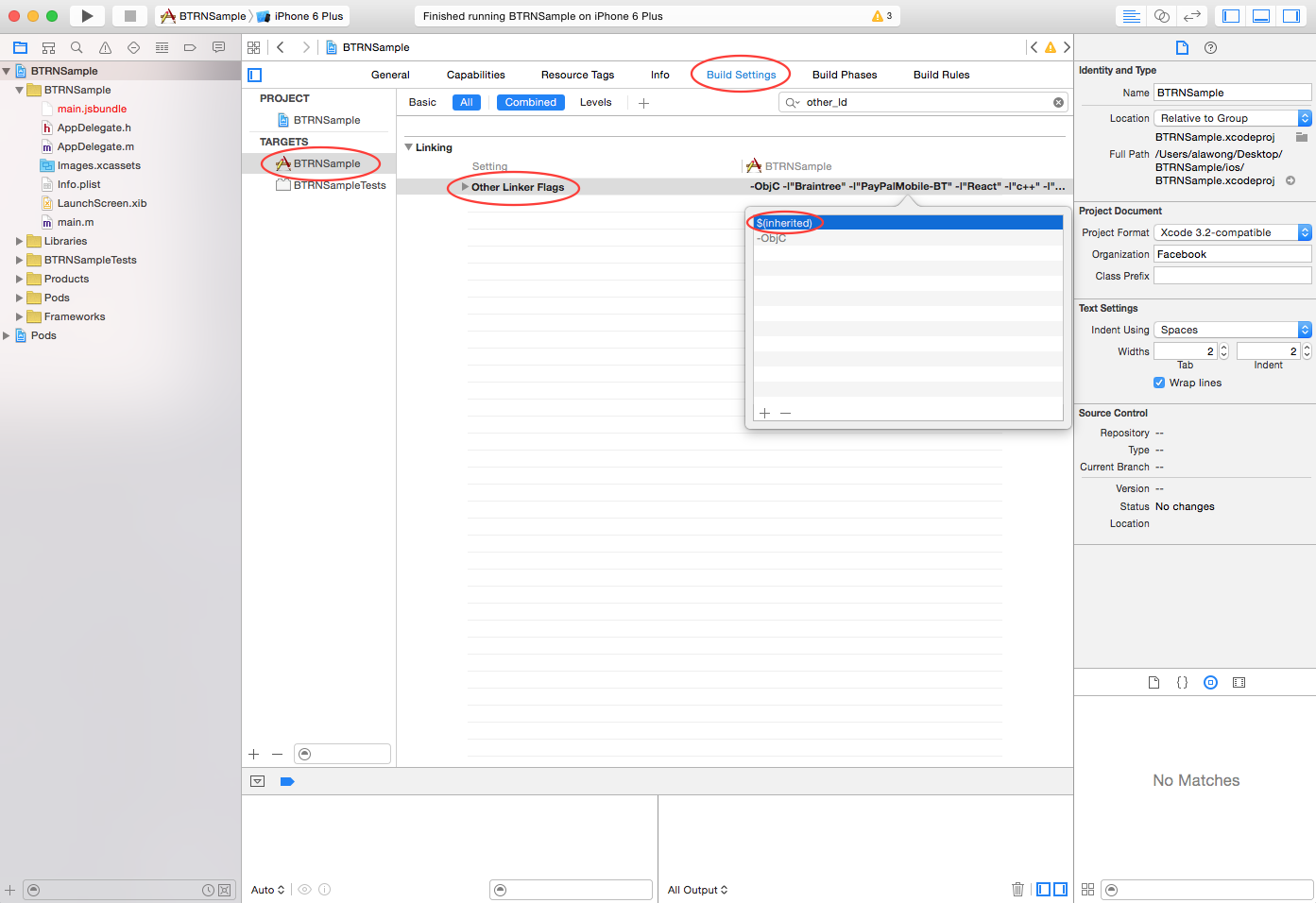Show only the console pane
Image resolution: width=1316 pixels, height=903 pixels.
pyautogui.click(x=1060, y=889)
